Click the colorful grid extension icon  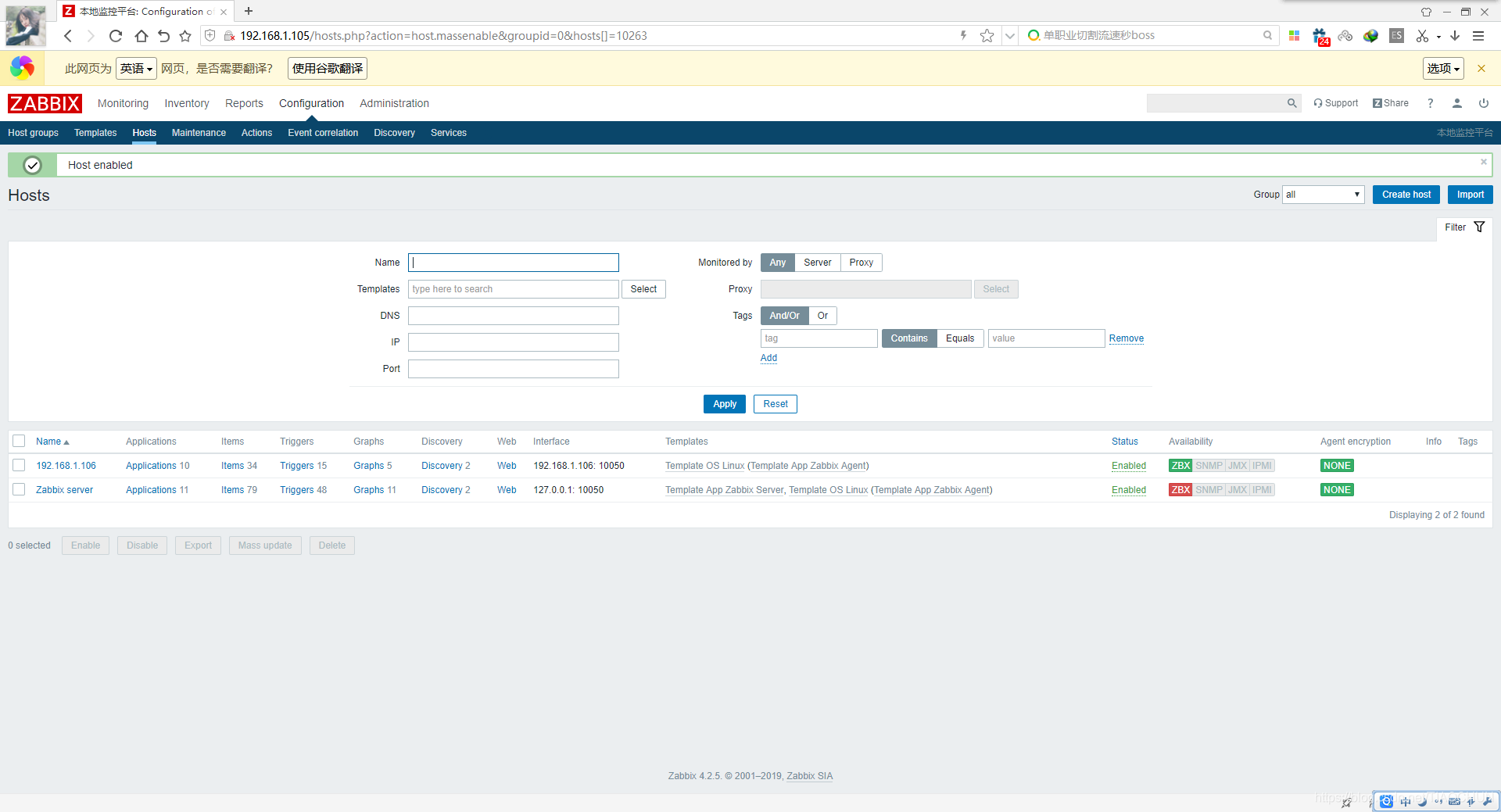1295,36
